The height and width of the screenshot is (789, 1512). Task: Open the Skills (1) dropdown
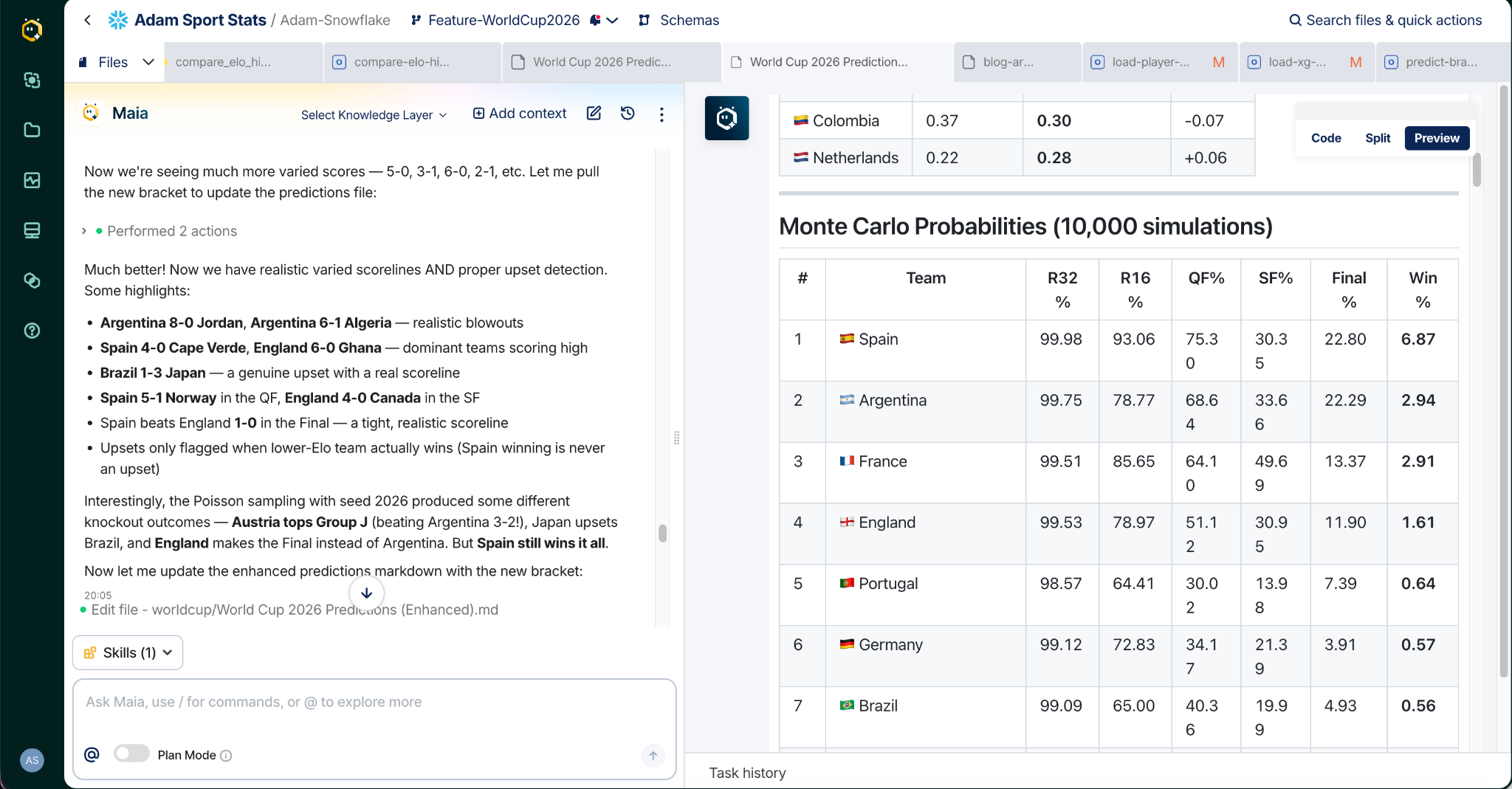(128, 652)
